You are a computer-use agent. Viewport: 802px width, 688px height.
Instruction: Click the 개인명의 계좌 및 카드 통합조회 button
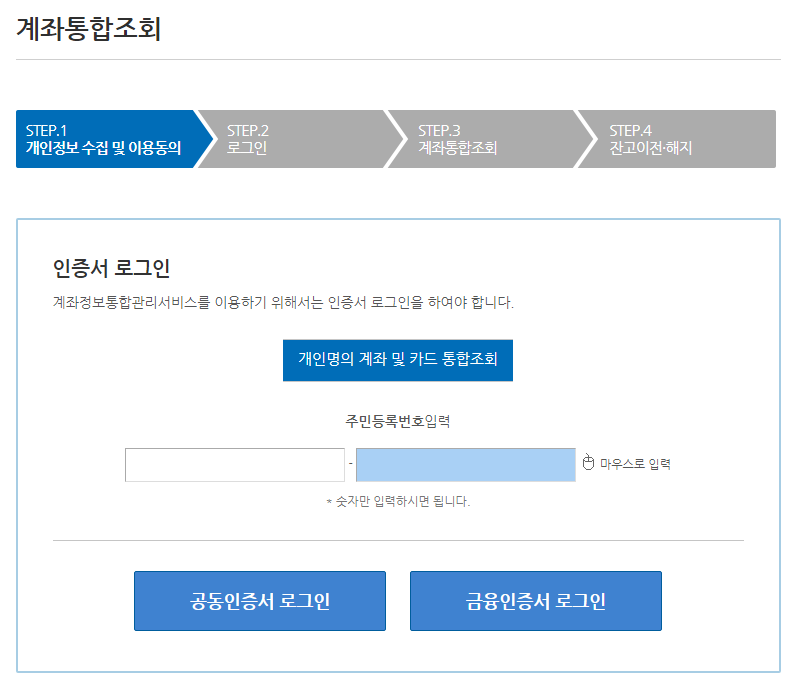pos(397,360)
